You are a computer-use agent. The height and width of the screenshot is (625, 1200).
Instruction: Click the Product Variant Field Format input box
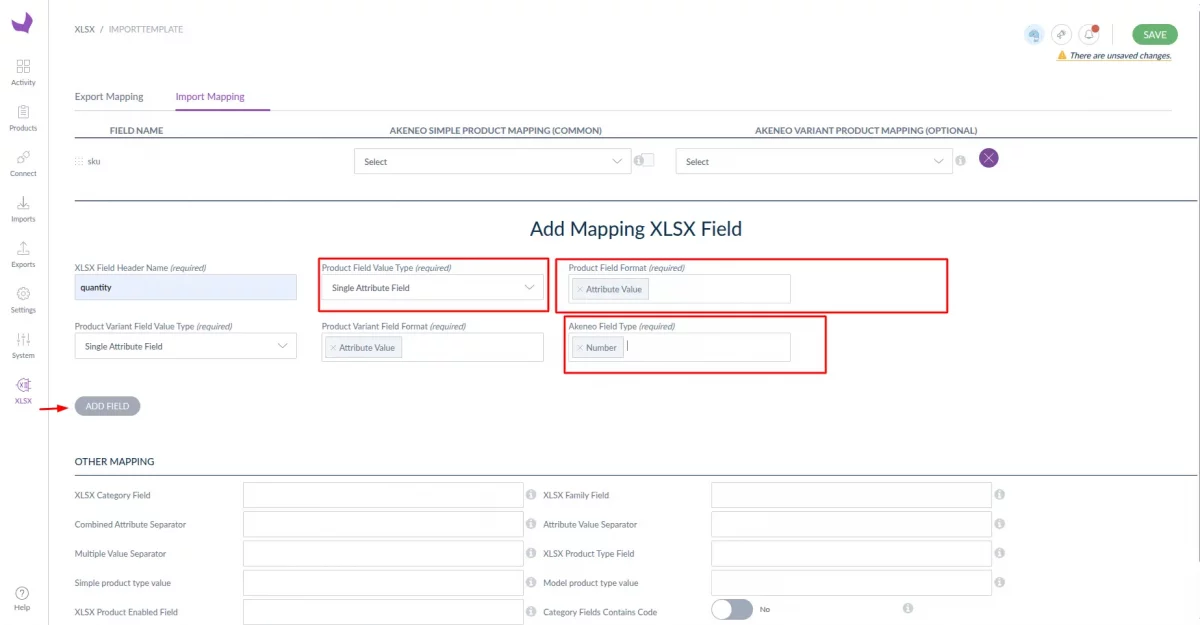(x=432, y=347)
